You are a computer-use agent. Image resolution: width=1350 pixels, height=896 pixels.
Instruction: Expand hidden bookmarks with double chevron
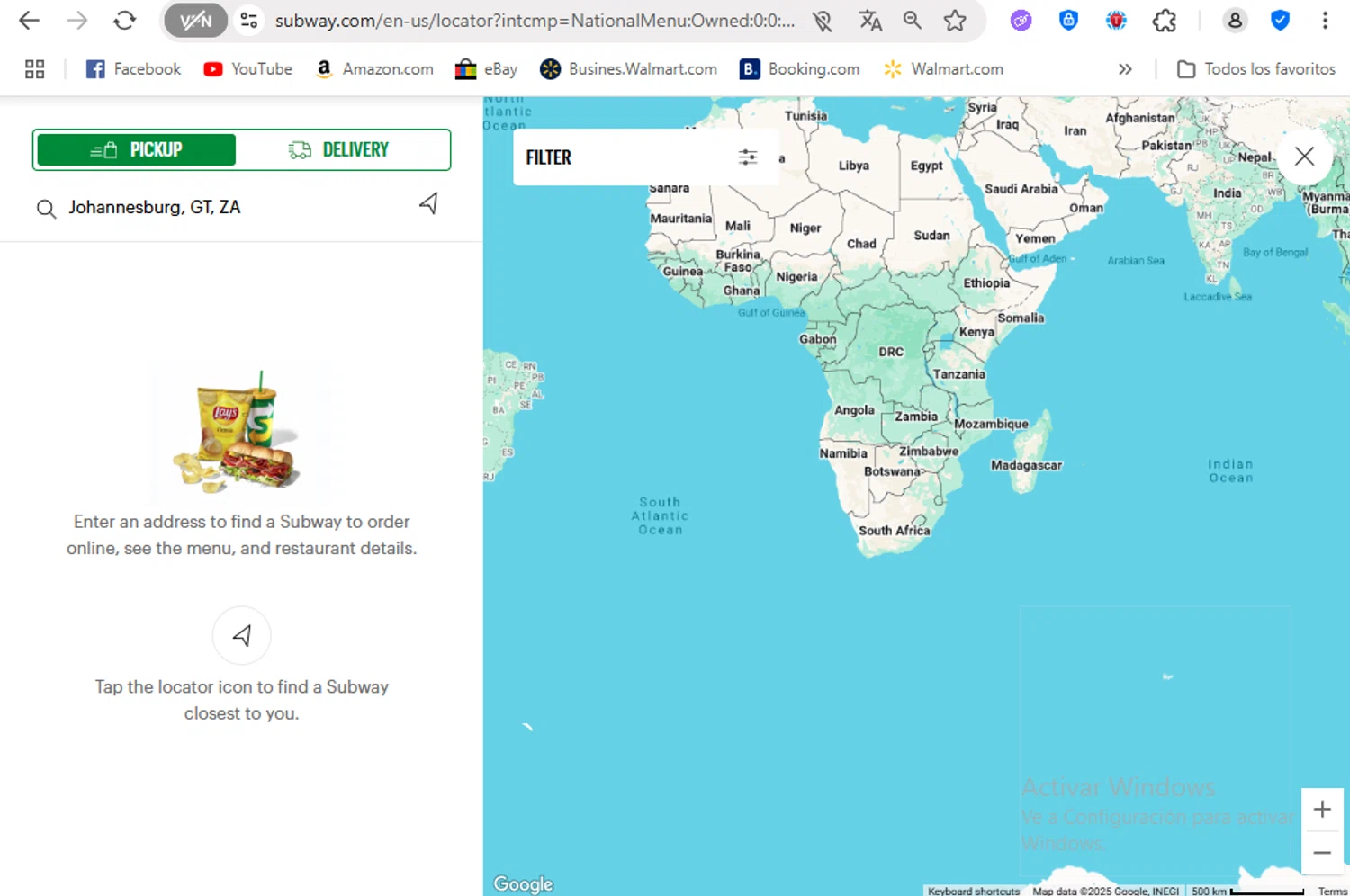(x=1125, y=69)
